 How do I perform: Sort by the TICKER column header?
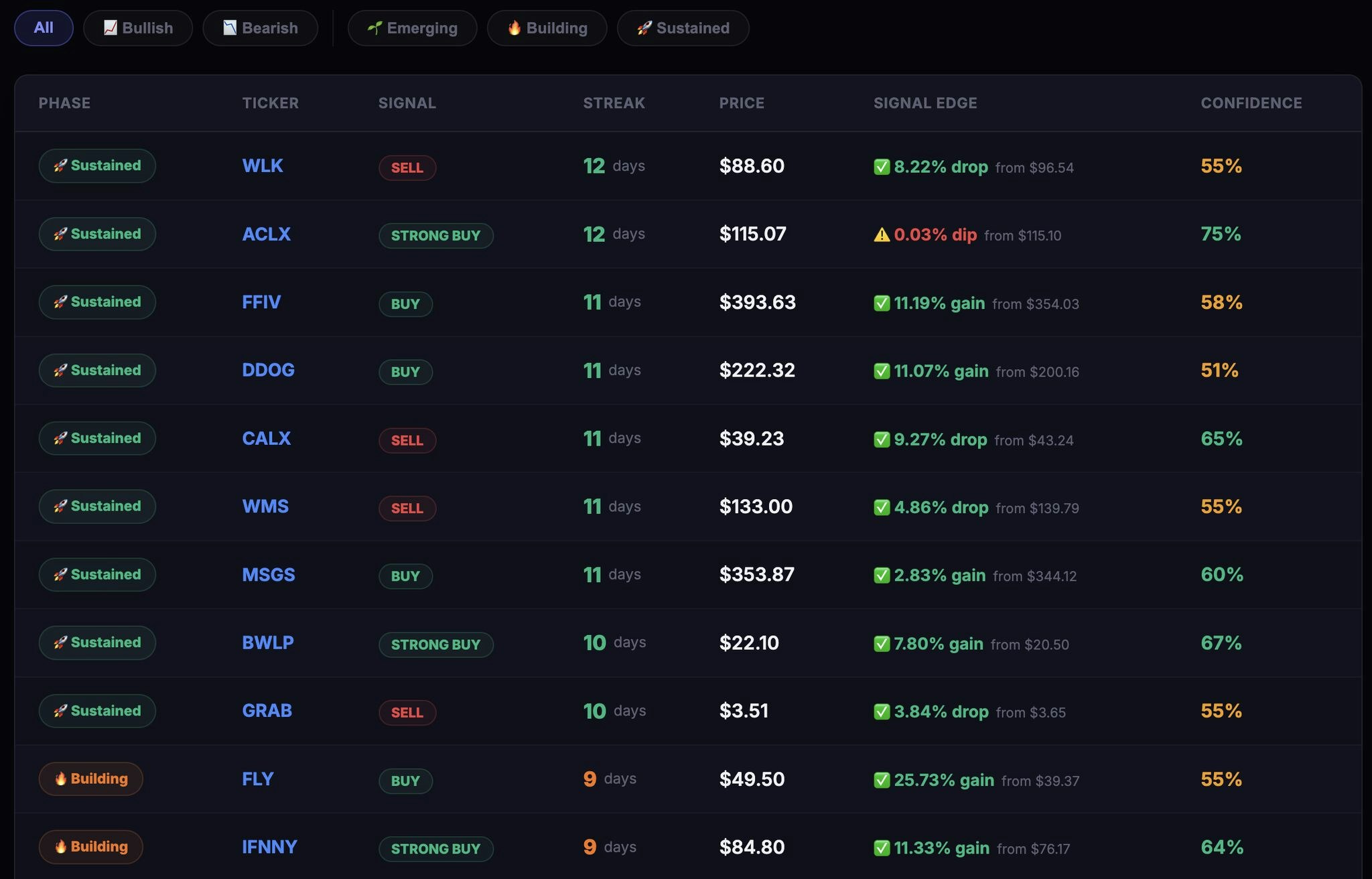[x=271, y=103]
